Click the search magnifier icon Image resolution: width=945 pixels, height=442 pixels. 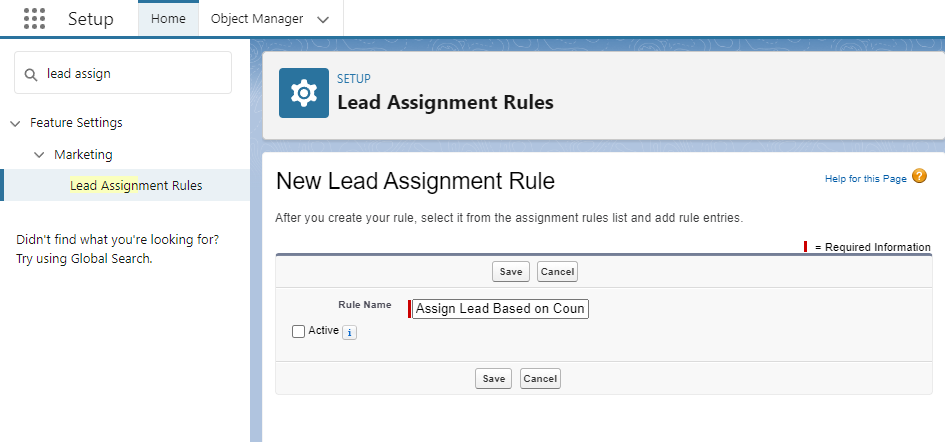pyautogui.click(x=31, y=74)
